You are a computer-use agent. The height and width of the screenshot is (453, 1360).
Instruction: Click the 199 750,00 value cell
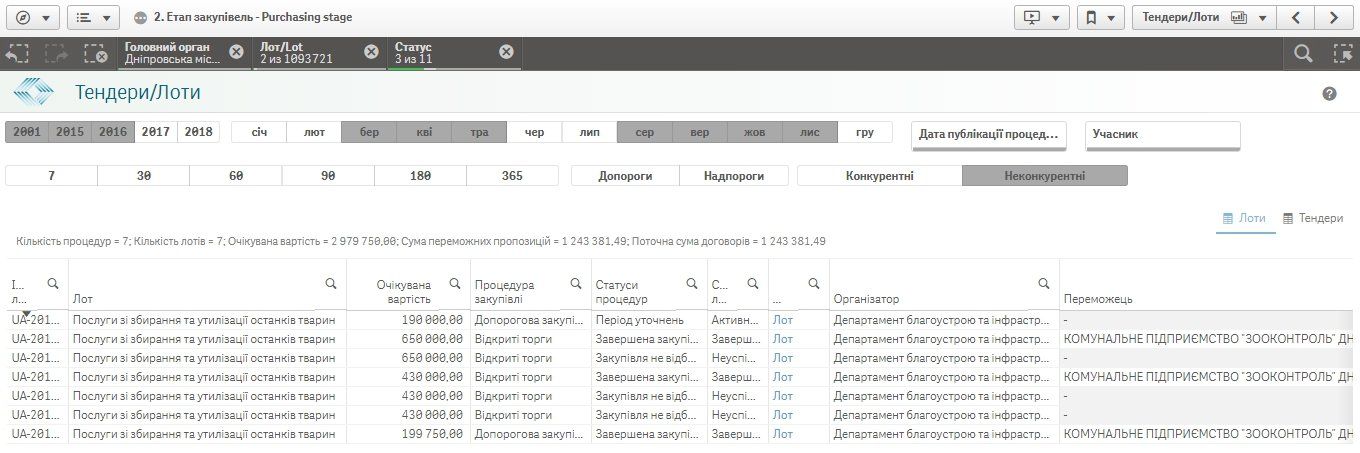408,434
